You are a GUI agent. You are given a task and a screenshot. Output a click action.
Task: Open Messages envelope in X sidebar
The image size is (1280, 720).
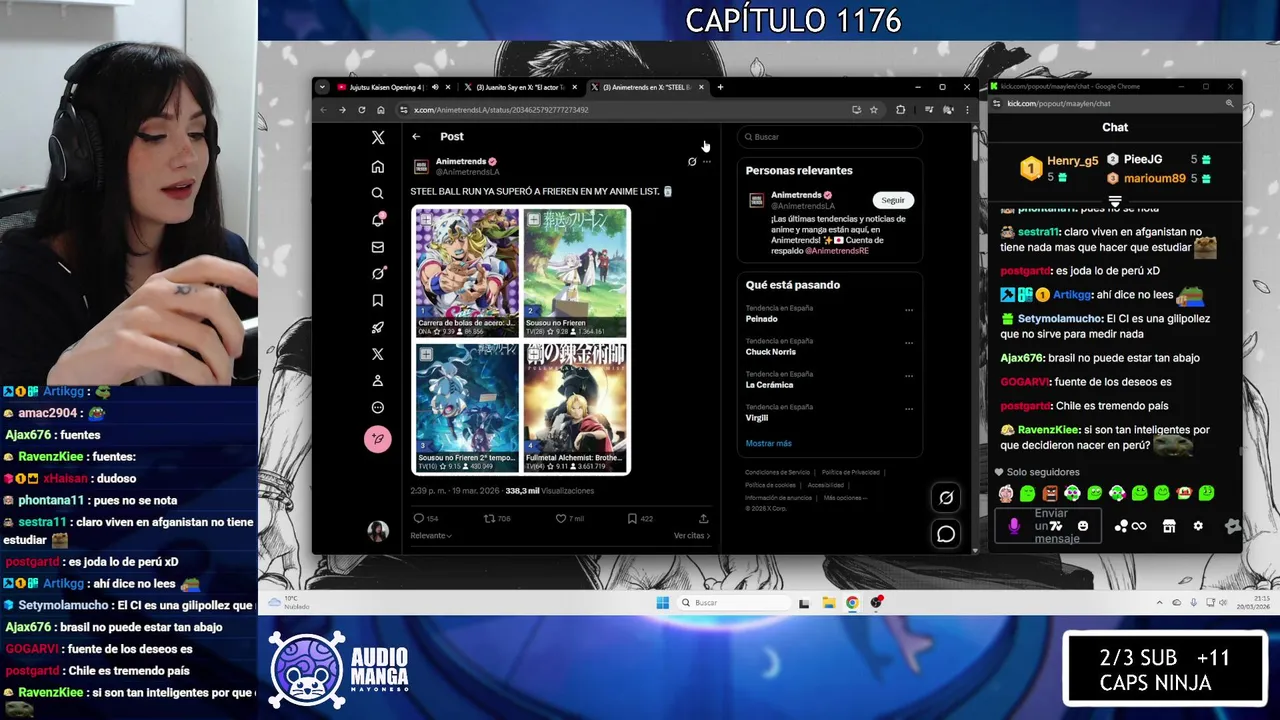(378, 247)
